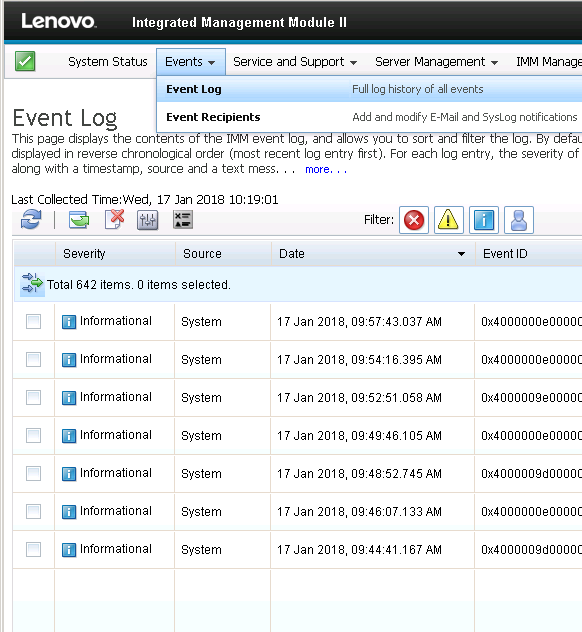Click the info icon in the 09:57:43.037 row
This screenshot has height=632, width=582.
69,322
